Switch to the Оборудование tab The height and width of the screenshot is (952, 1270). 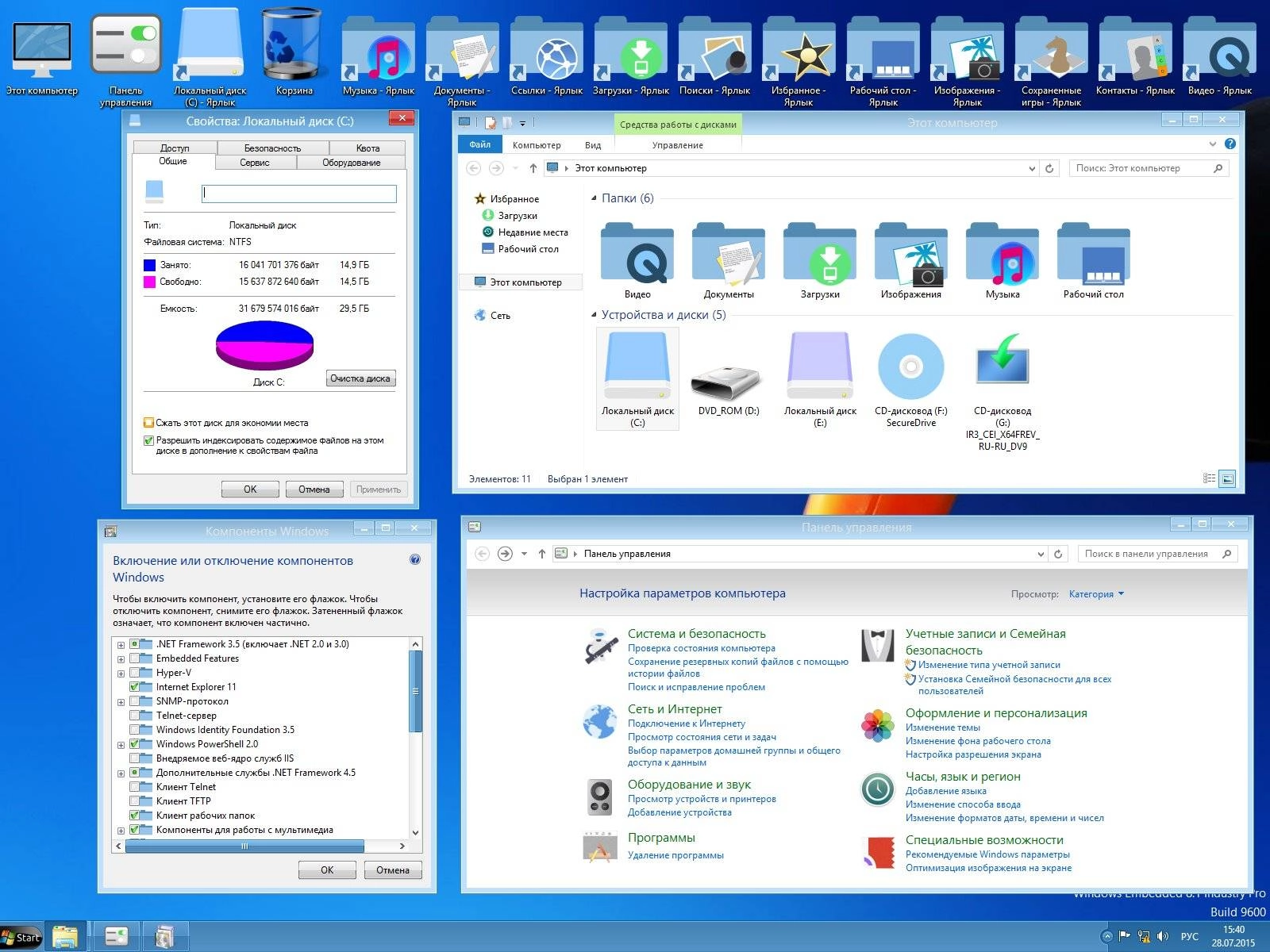[351, 163]
